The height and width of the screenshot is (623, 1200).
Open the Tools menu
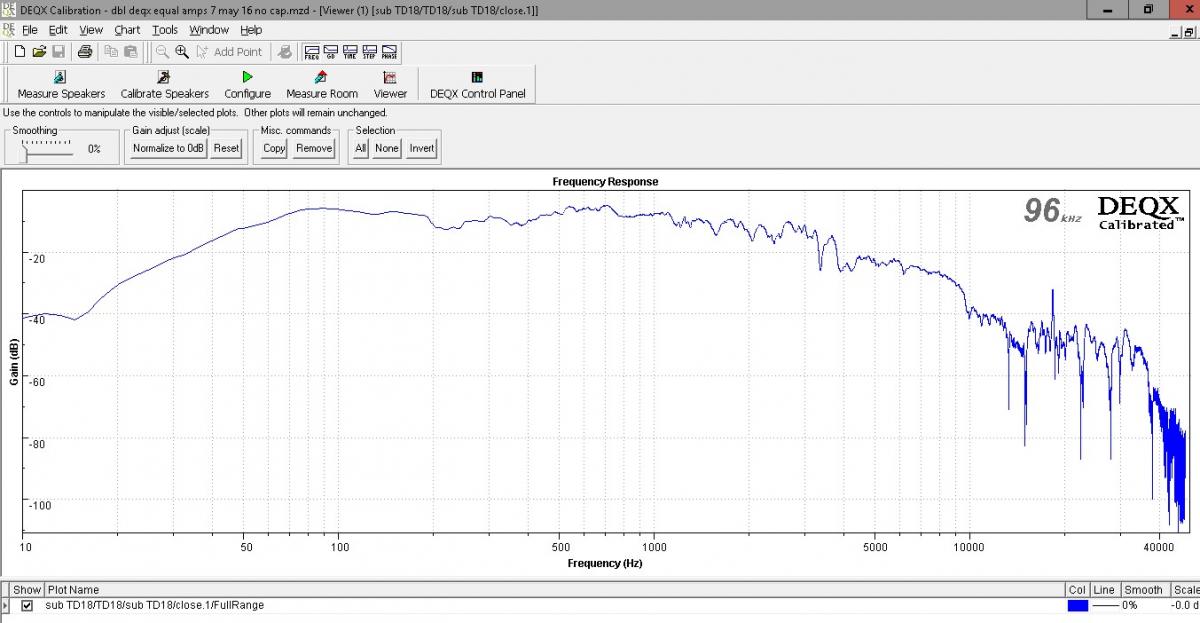(165, 30)
